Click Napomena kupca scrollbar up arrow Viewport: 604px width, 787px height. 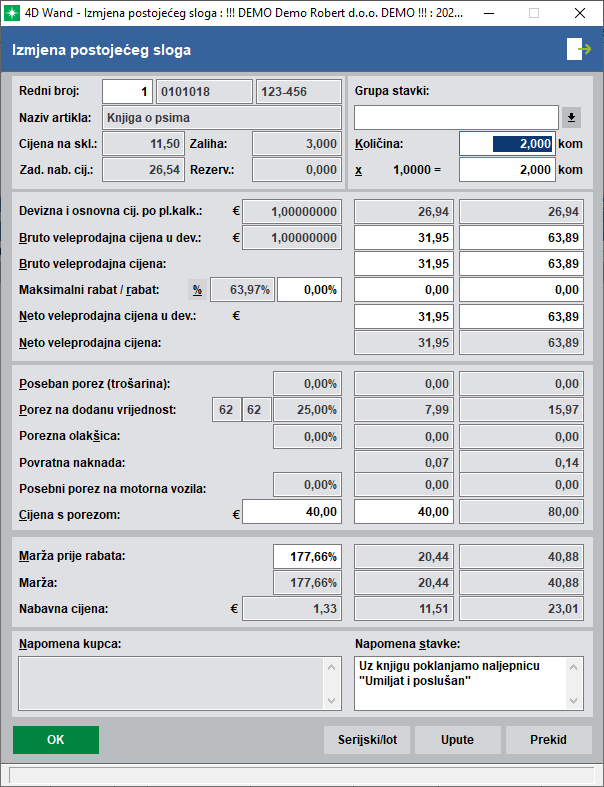tap(331, 667)
